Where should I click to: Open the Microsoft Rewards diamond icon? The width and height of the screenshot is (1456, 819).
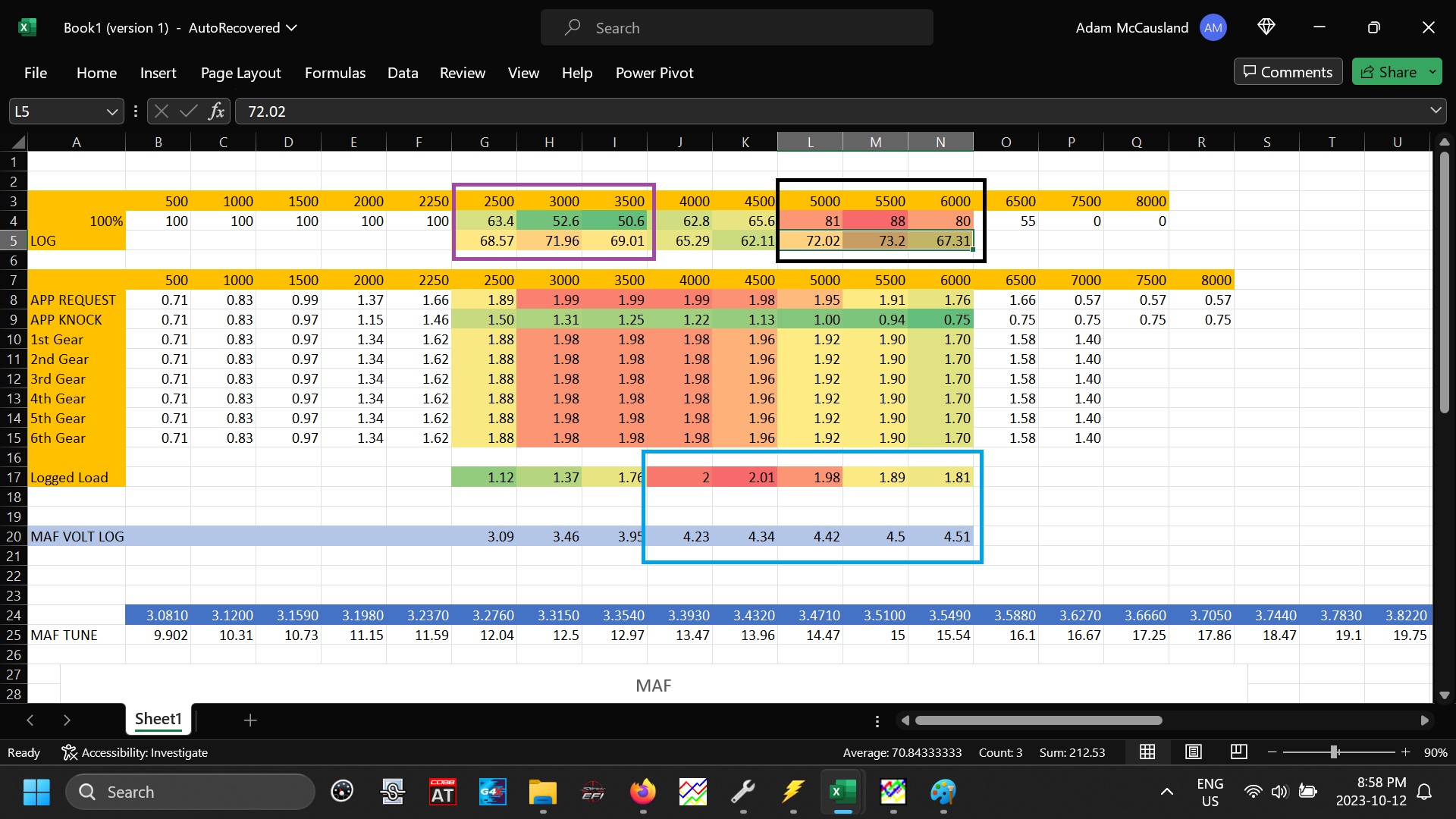click(1266, 27)
